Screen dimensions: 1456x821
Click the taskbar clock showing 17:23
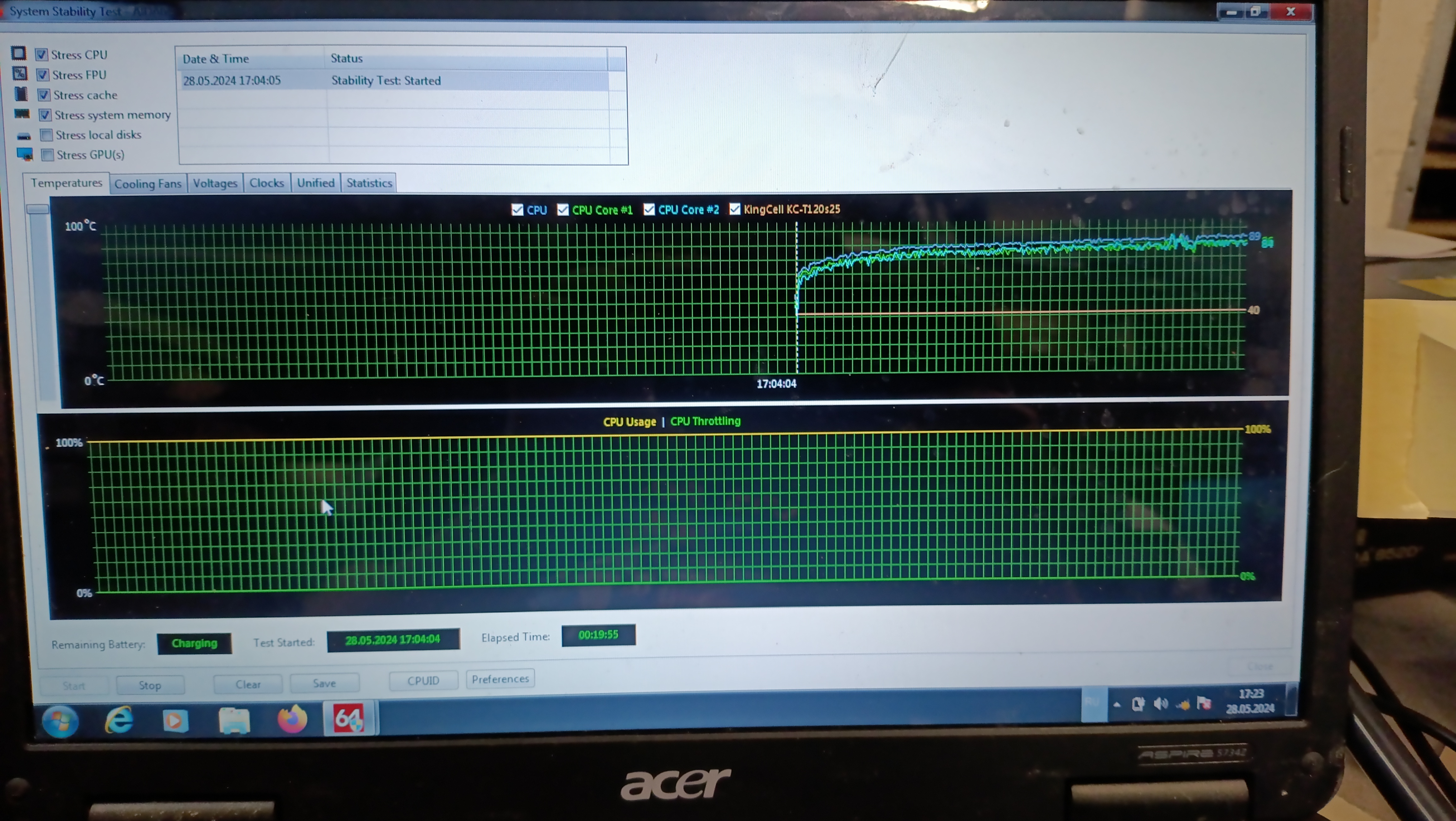tap(1250, 700)
